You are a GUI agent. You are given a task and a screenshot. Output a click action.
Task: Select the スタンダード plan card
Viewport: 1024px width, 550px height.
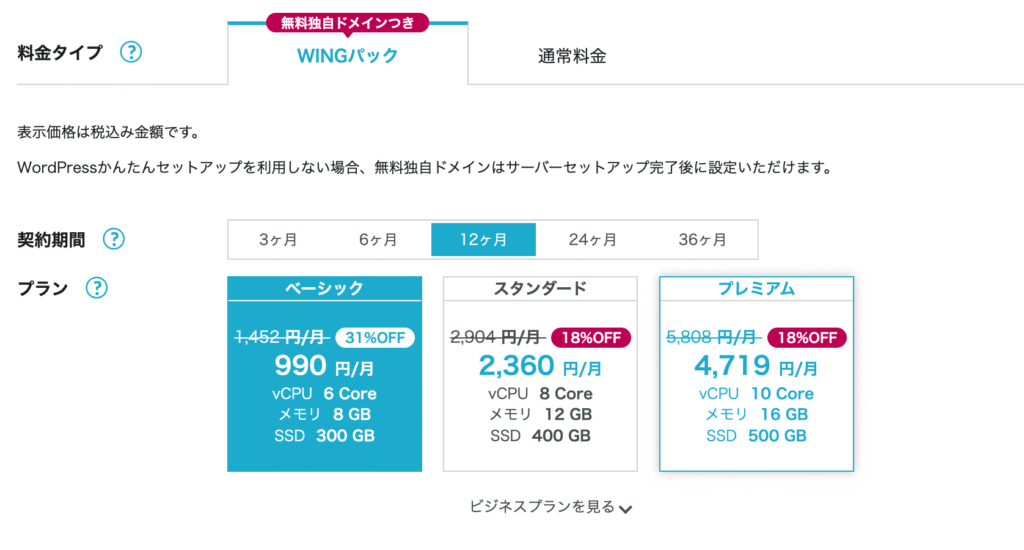(540, 374)
